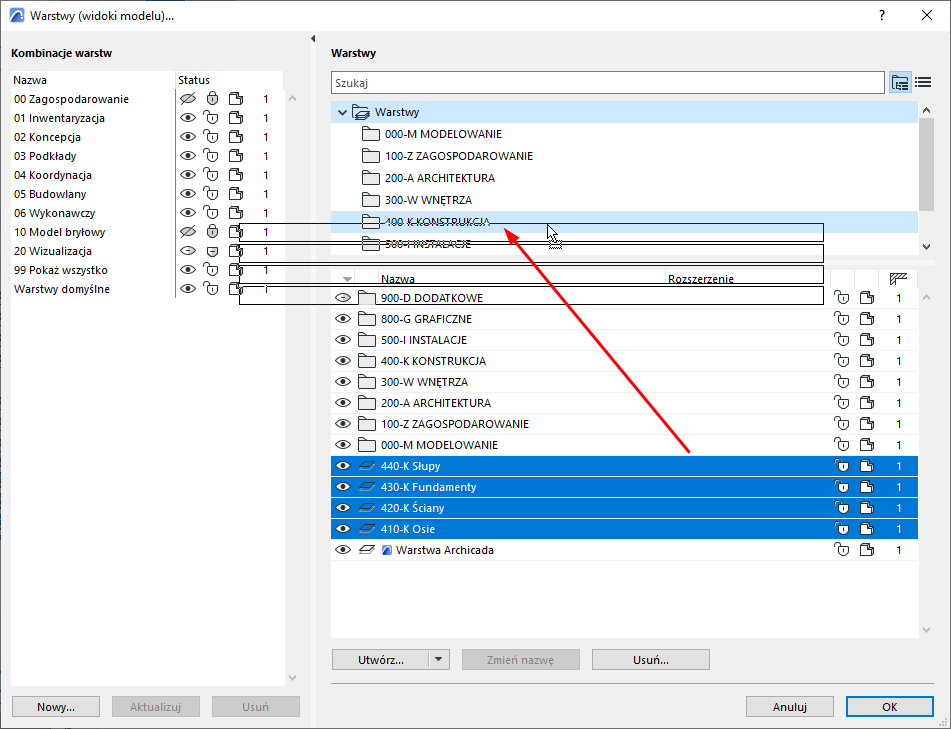The image size is (951, 729).
Task: Toggle visibility eye for 01 Inwentaryzacja combination
Action: pos(188,118)
